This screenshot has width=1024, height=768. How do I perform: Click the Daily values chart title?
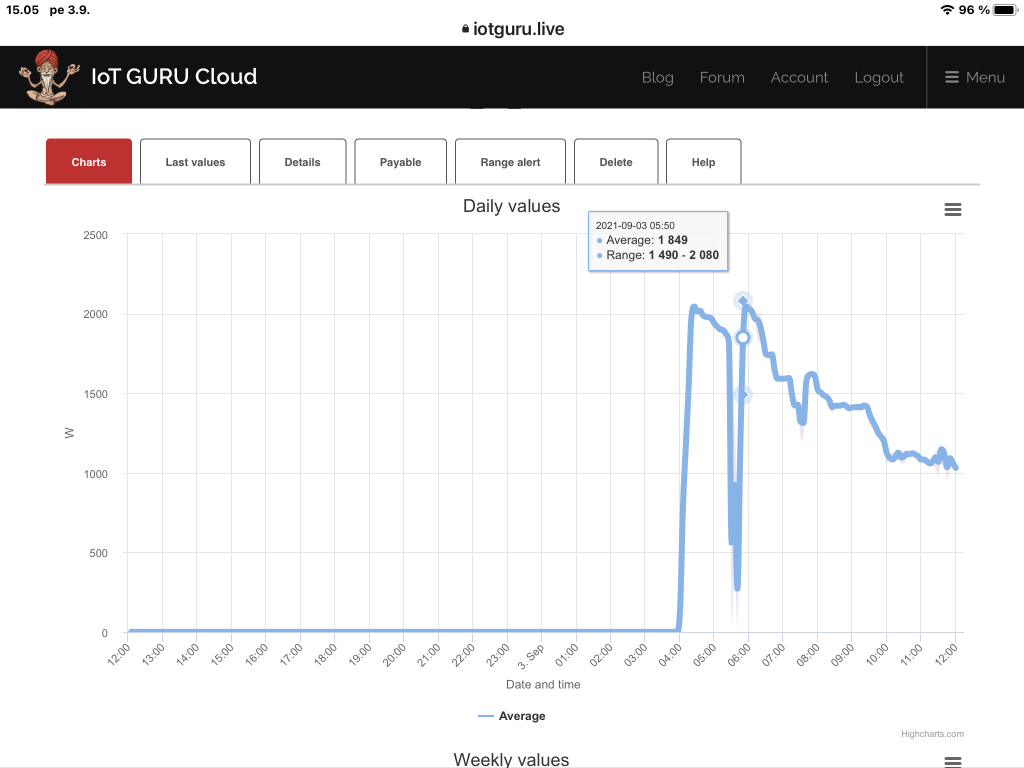point(511,206)
